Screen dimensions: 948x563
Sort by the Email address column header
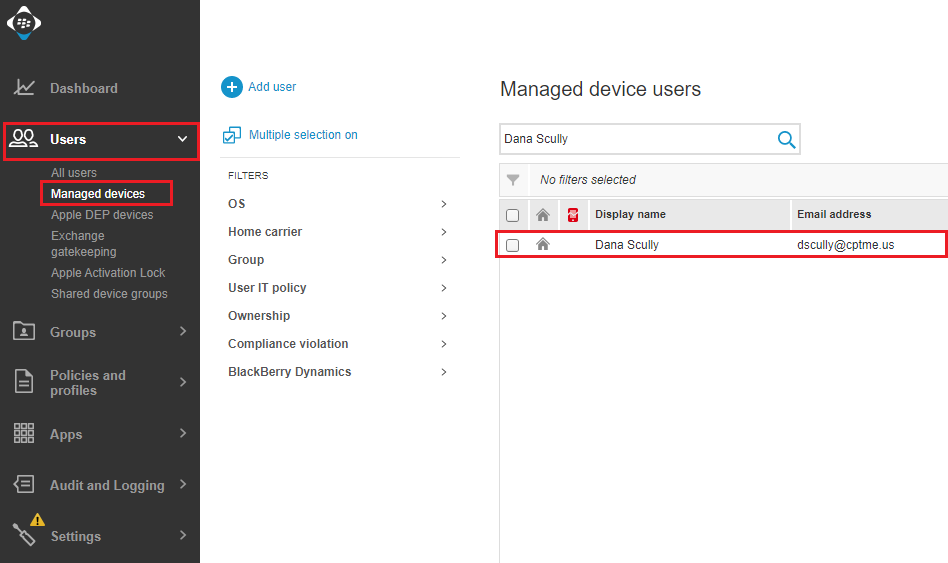coord(834,214)
